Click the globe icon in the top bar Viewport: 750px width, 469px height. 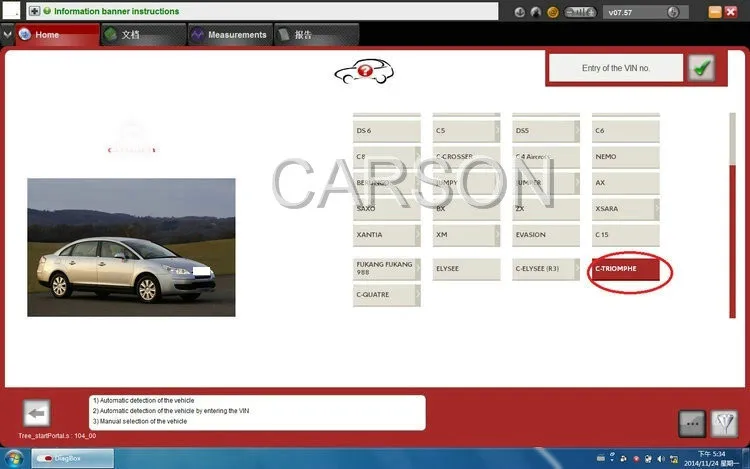(536, 12)
